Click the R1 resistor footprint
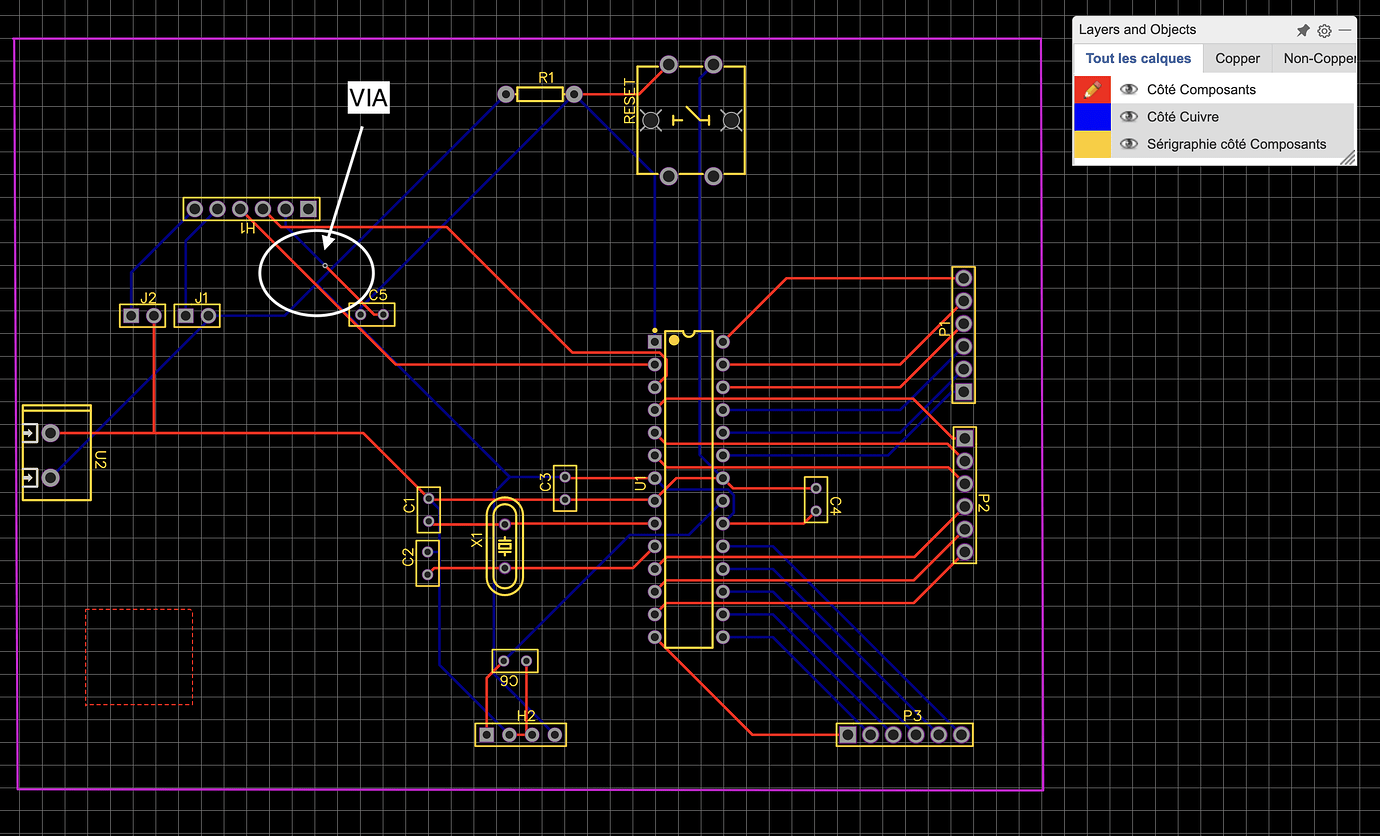Screen dimensions: 1380x836 tap(540, 93)
